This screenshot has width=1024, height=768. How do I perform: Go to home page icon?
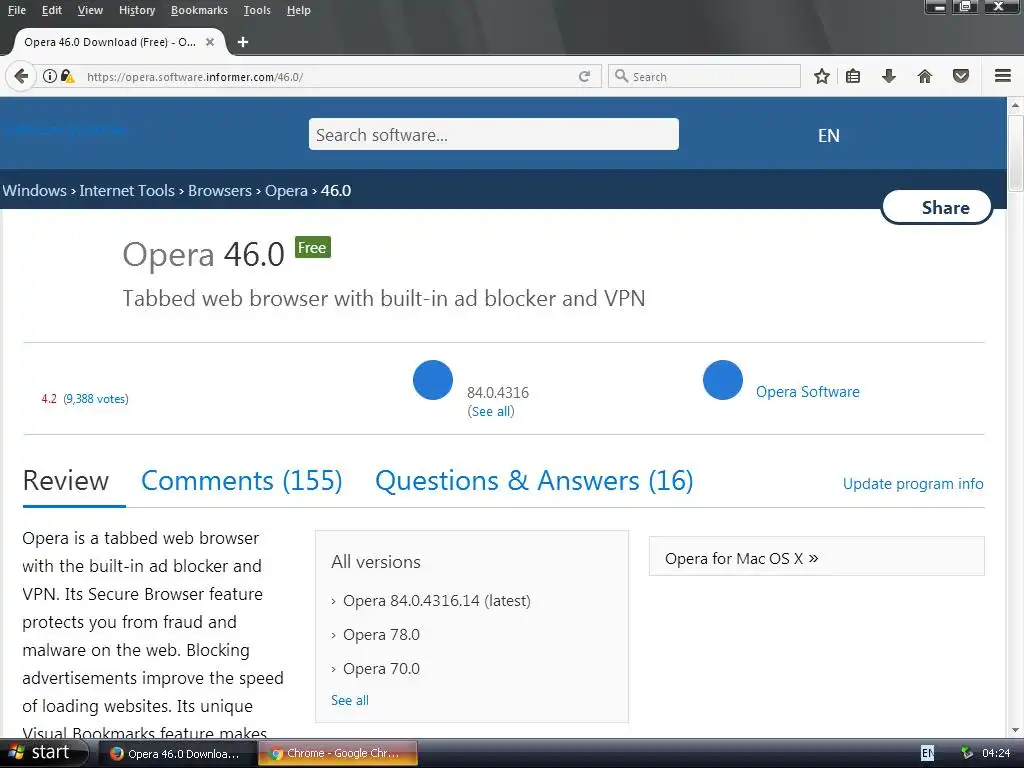click(x=925, y=76)
